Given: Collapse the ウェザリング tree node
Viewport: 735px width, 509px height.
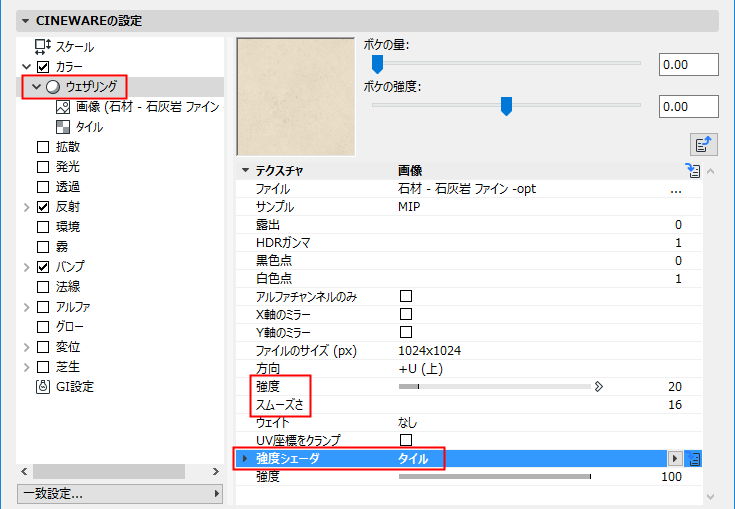Looking at the screenshot, I should click(x=37, y=87).
